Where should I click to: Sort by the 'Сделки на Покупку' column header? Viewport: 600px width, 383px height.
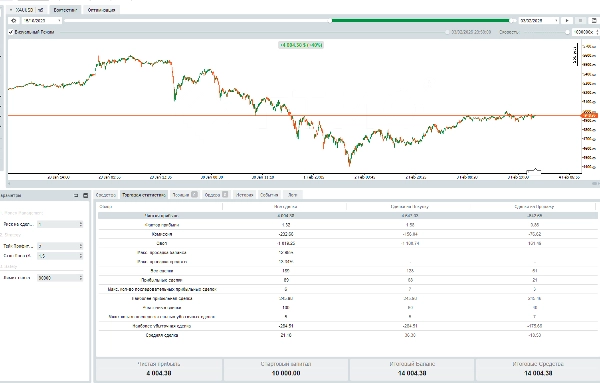[409, 207]
